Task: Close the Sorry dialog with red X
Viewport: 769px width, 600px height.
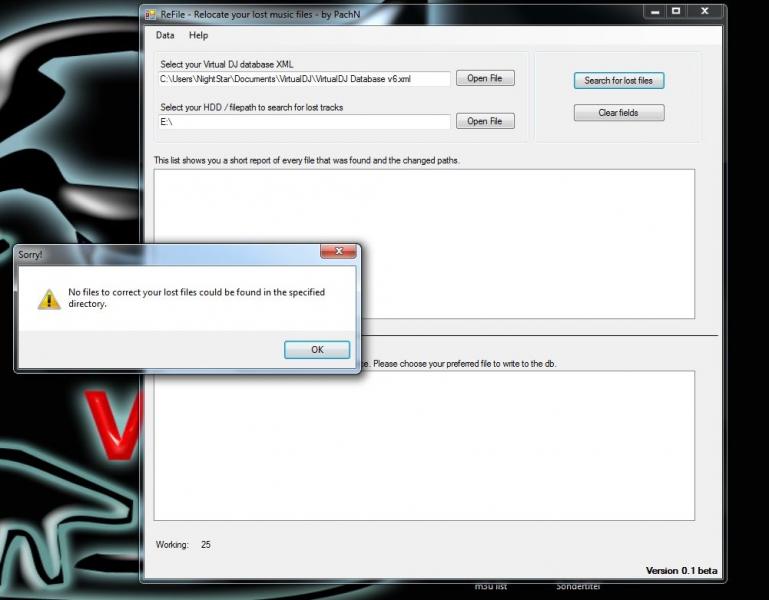Action: pos(338,251)
